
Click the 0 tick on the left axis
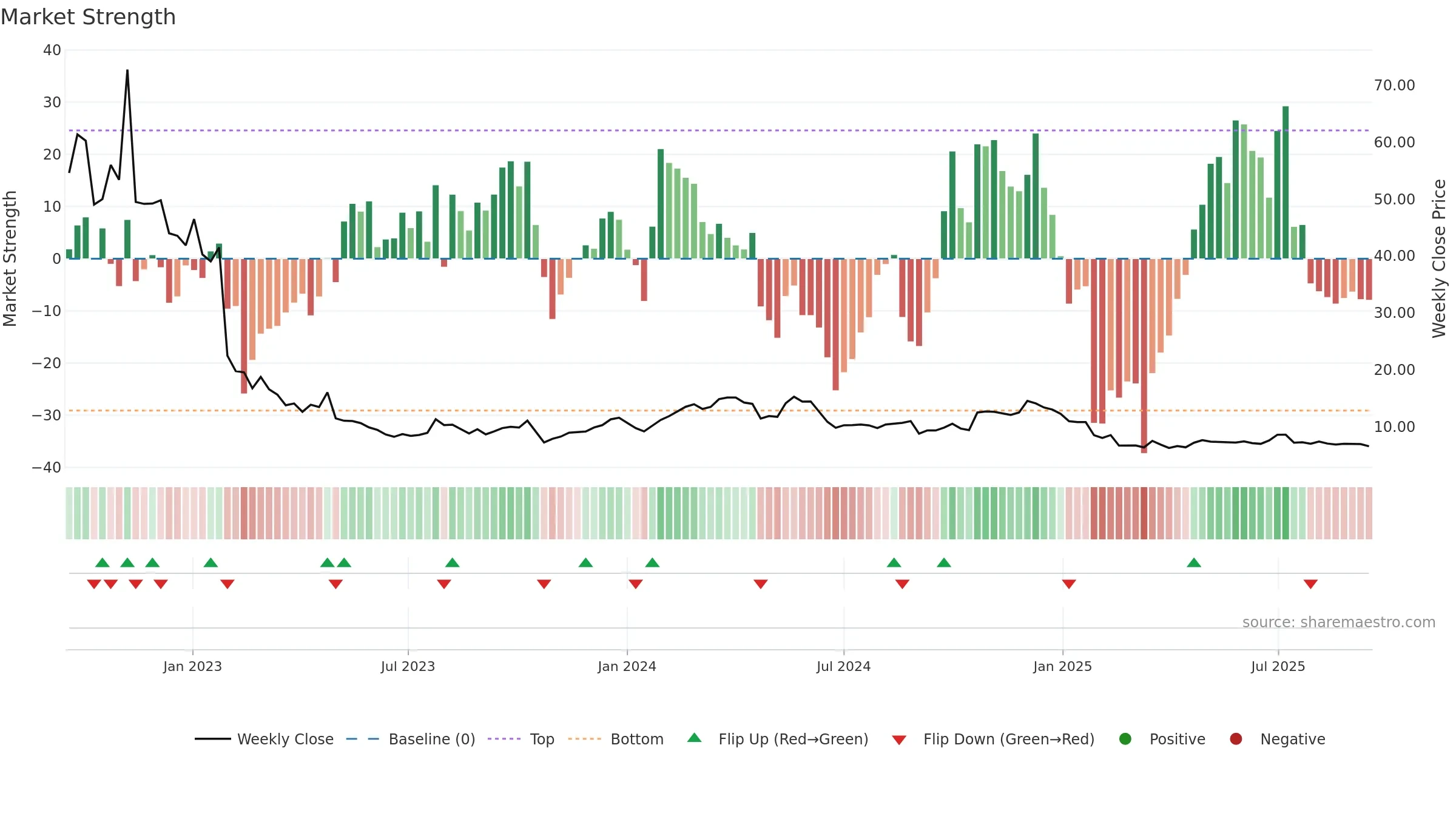pos(56,259)
